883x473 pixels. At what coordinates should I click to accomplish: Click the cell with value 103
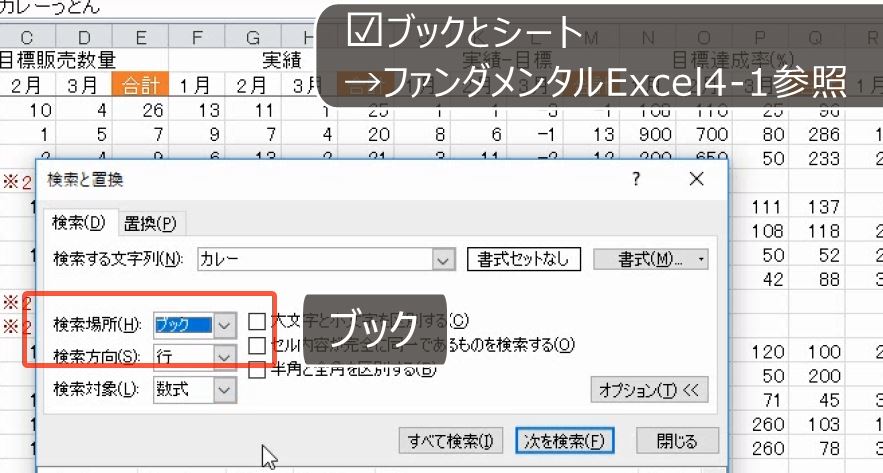tap(817, 424)
